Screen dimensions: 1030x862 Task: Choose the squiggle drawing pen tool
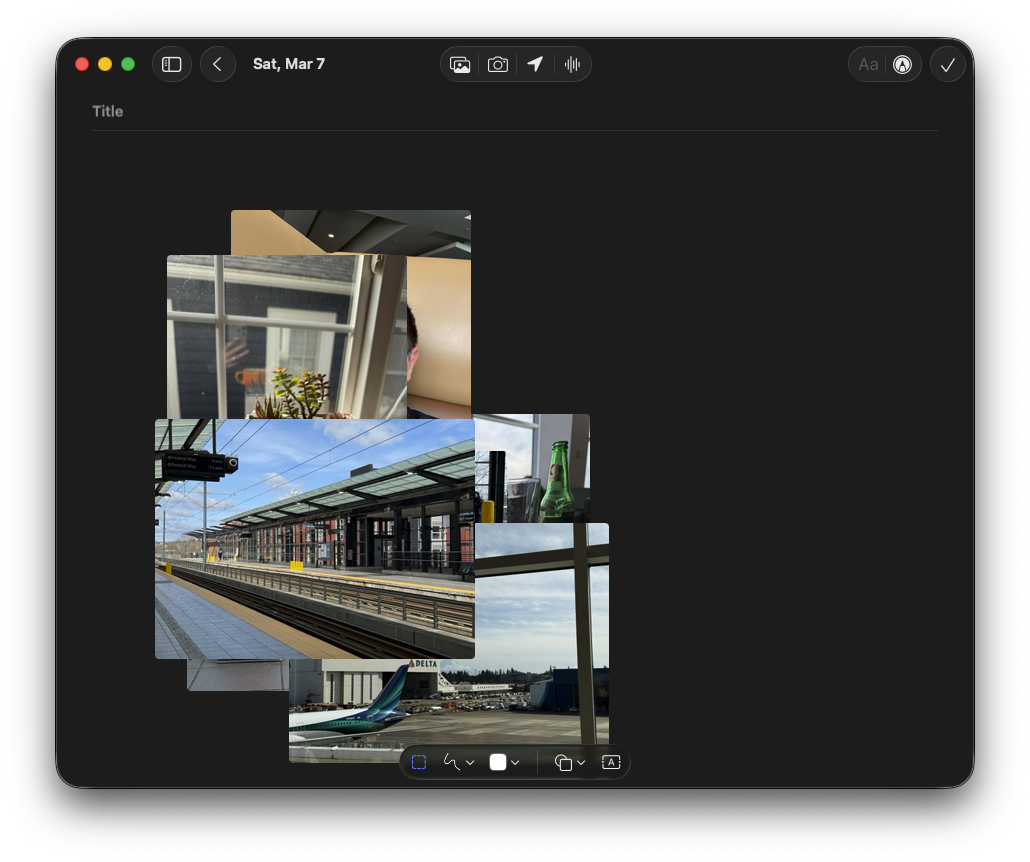pos(451,762)
